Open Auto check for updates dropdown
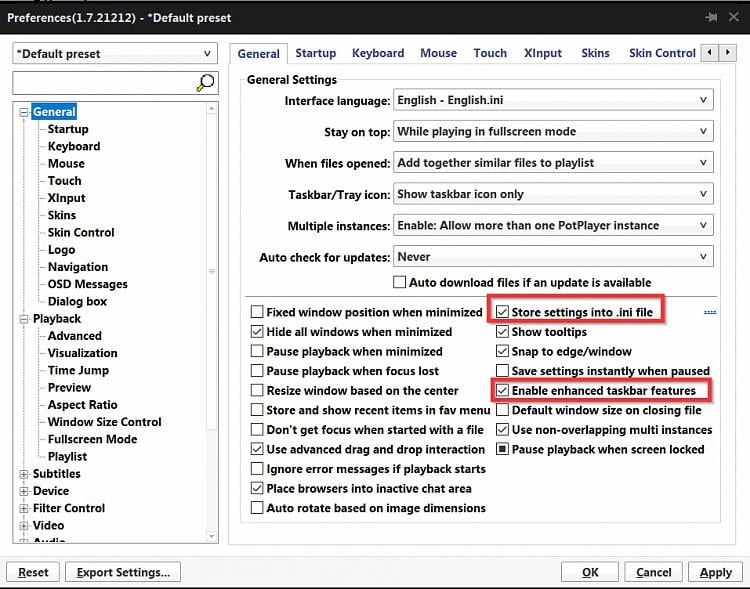This screenshot has width=750, height=589. point(553,256)
